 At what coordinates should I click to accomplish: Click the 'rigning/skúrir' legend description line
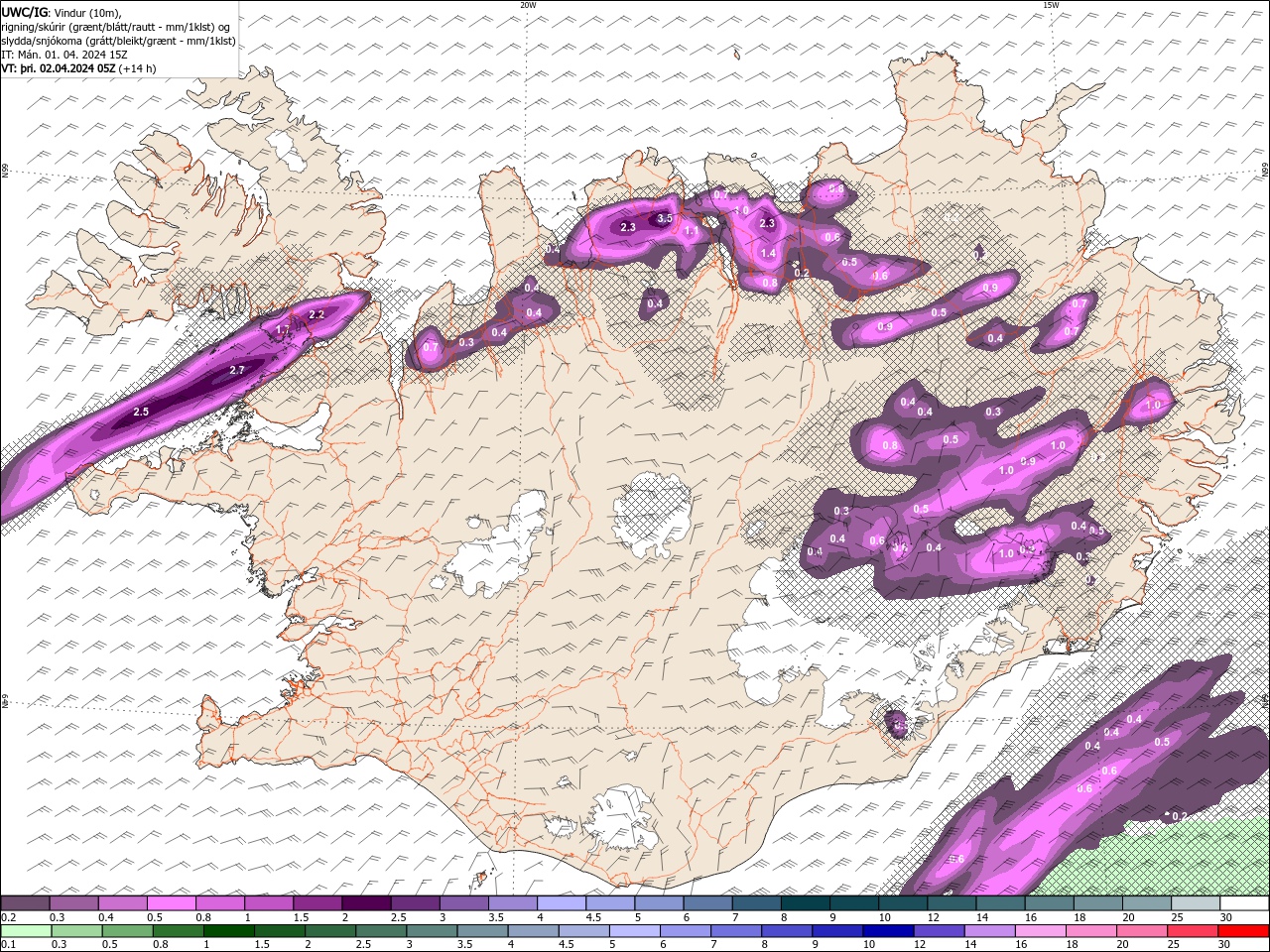click(x=117, y=27)
